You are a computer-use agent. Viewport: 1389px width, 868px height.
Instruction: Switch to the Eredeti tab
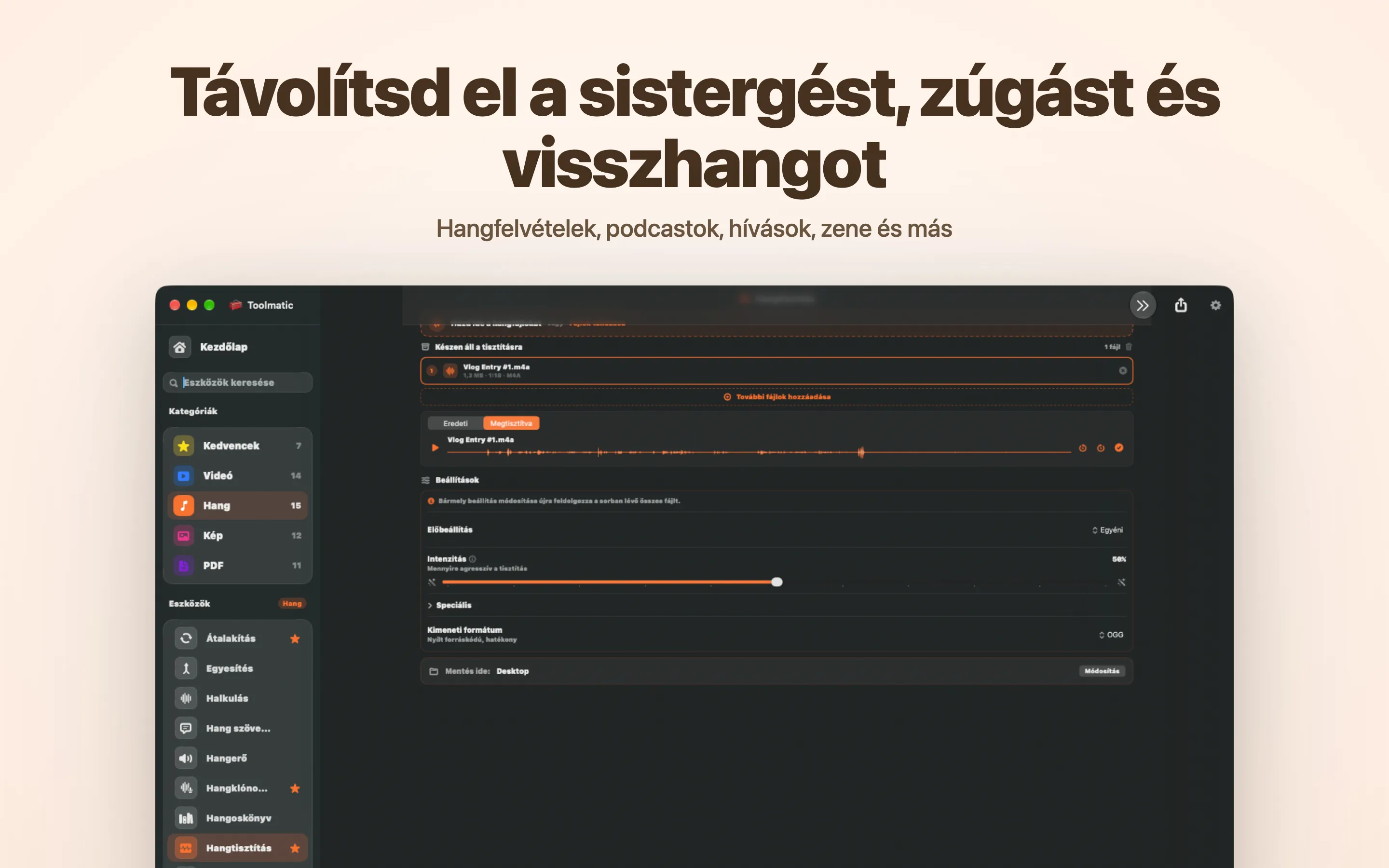[456, 423]
